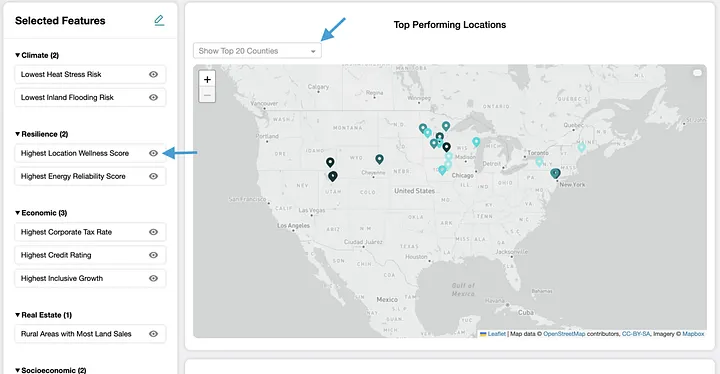Screen dimensions: 720x374
Task: Select the map pin near New York
Action: 555,174
